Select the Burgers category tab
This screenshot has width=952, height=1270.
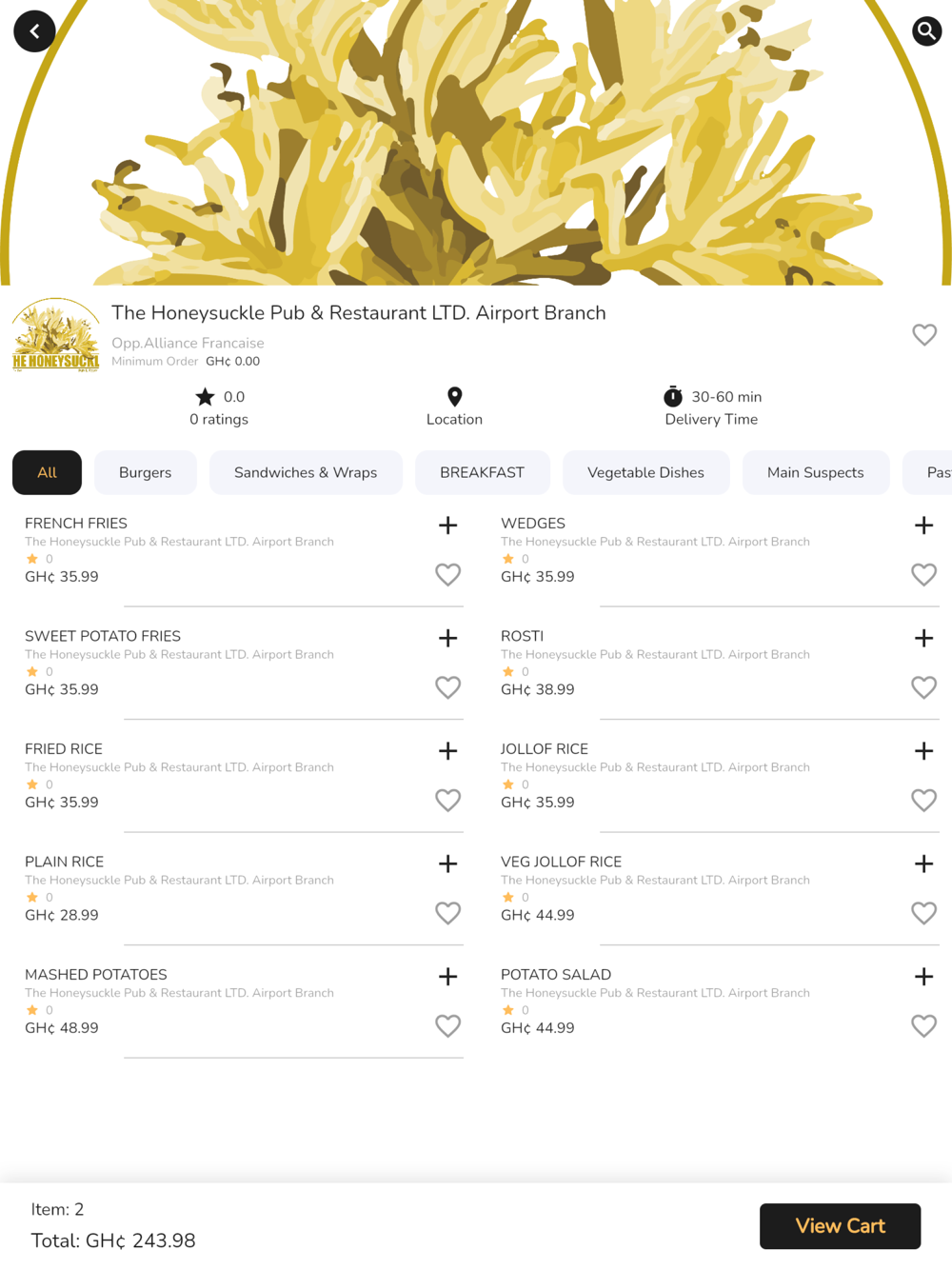[146, 472]
